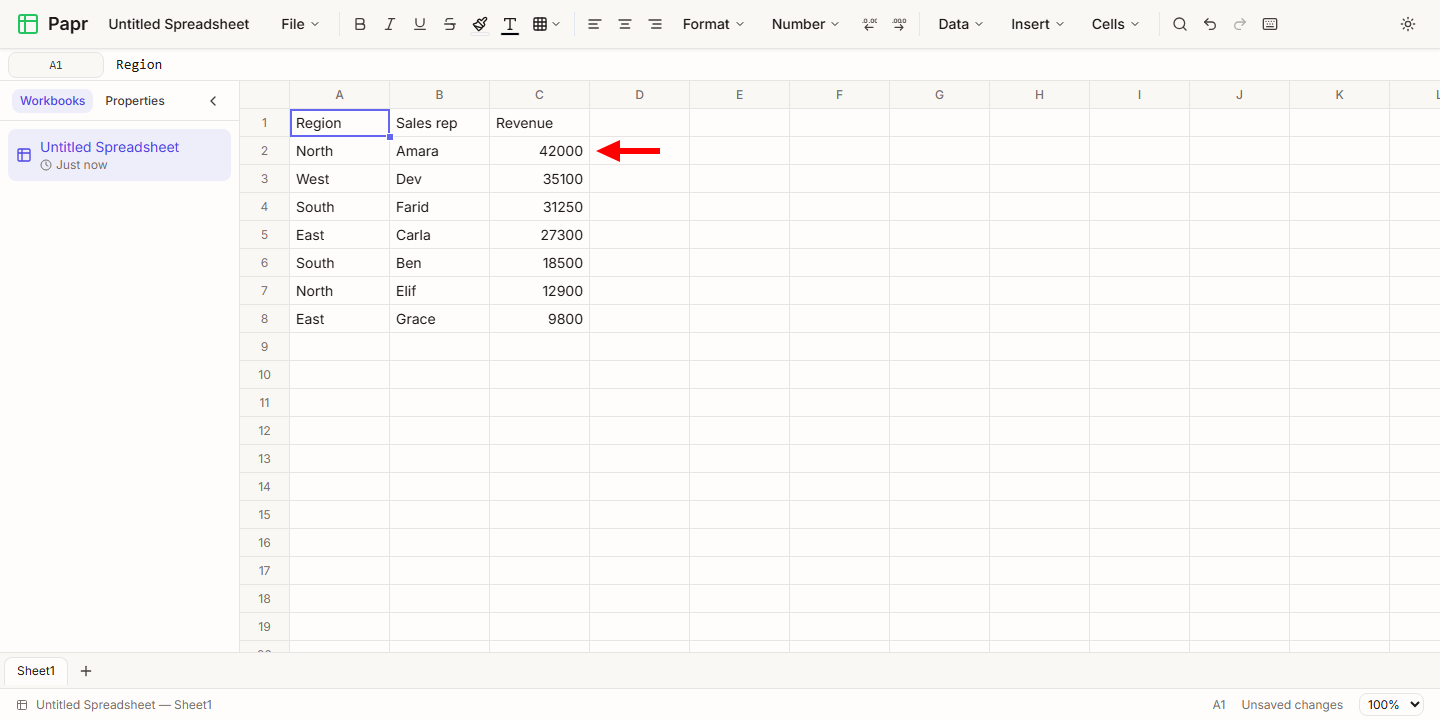Click the cell containing Amara
The height and width of the screenshot is (720, 1440).
tap(440, 151)
